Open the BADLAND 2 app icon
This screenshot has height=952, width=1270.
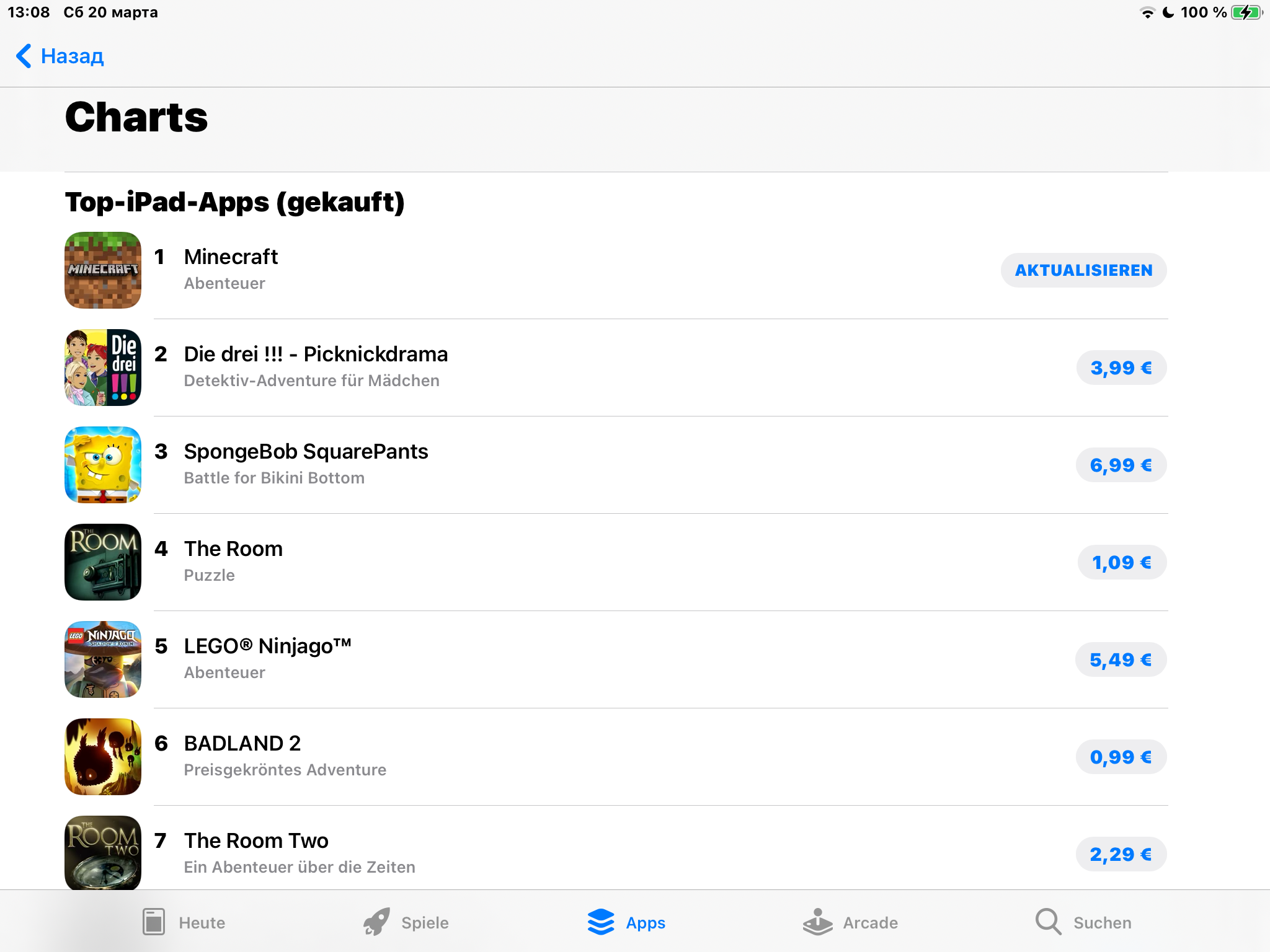103,757
